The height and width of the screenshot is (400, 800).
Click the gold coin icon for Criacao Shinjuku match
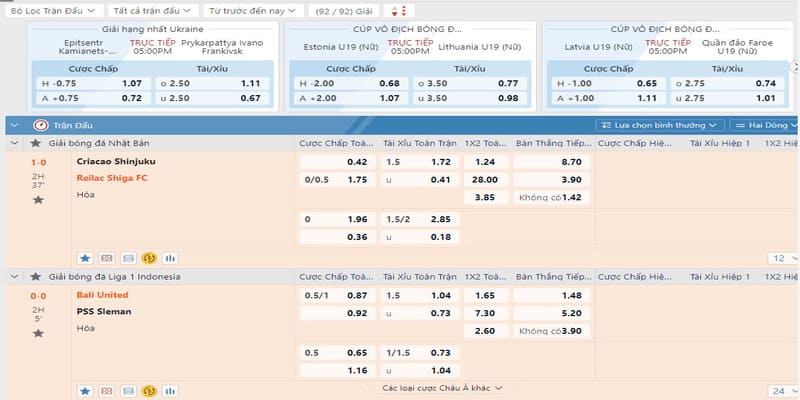point(149,258)
